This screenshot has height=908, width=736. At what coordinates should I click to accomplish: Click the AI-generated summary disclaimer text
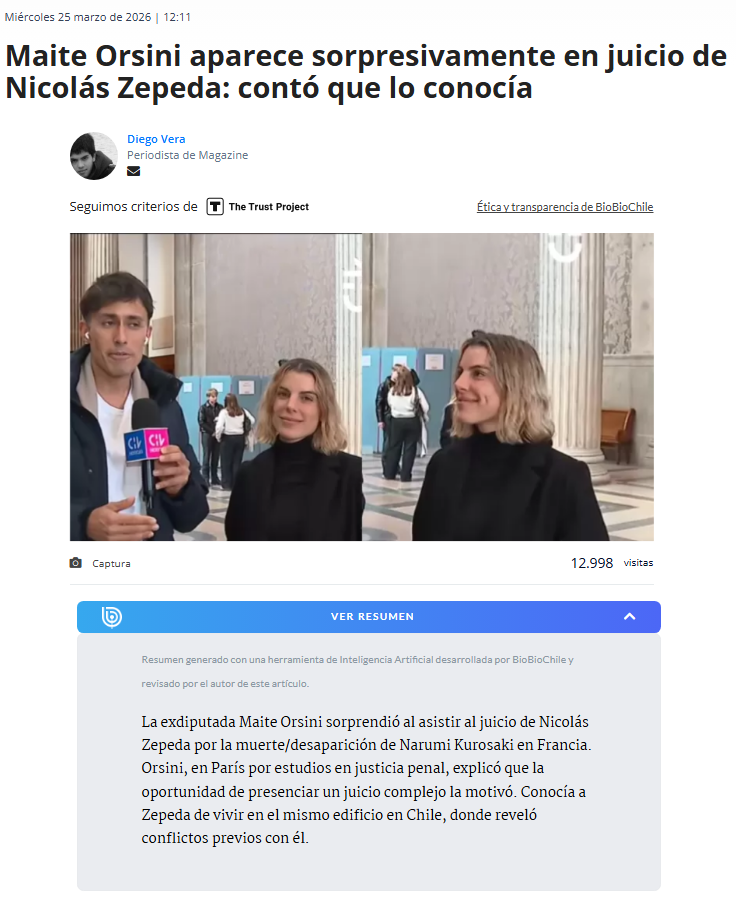(x=357, y=672)
